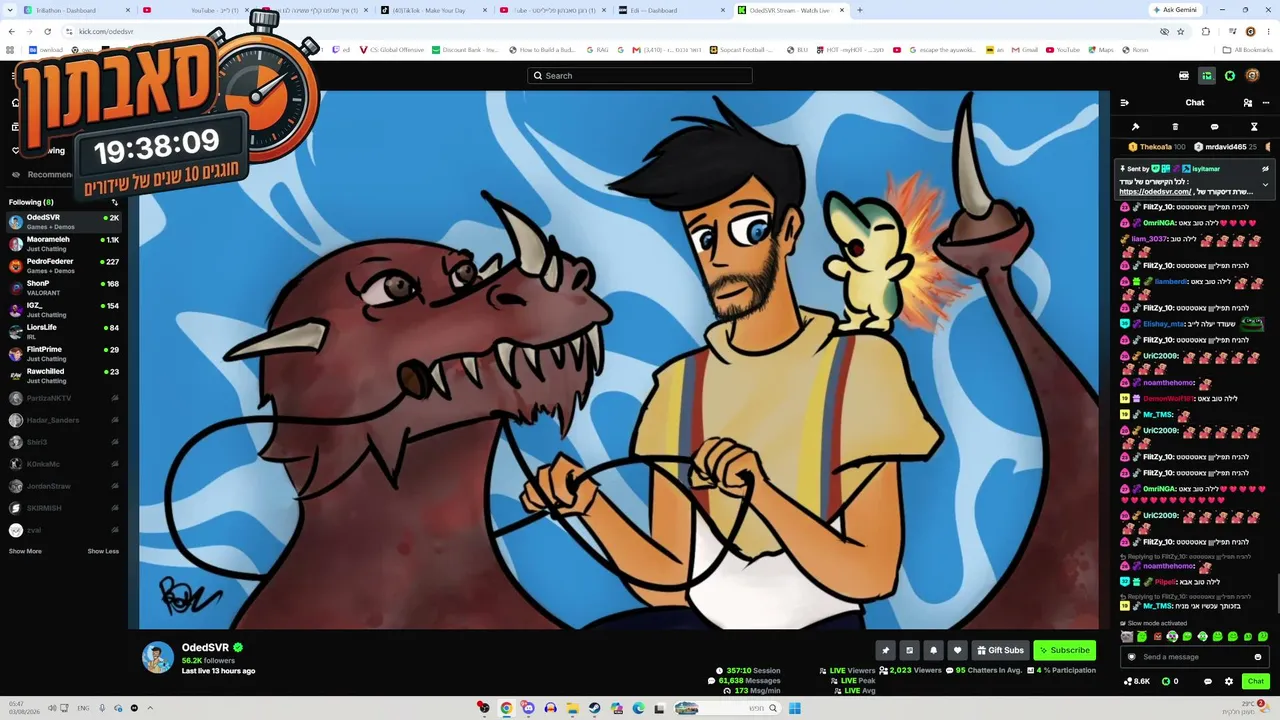Click the OdedSVR channel name below the stream
The height and width of the screenshot is (720, 1280).
tap(204, 648)
